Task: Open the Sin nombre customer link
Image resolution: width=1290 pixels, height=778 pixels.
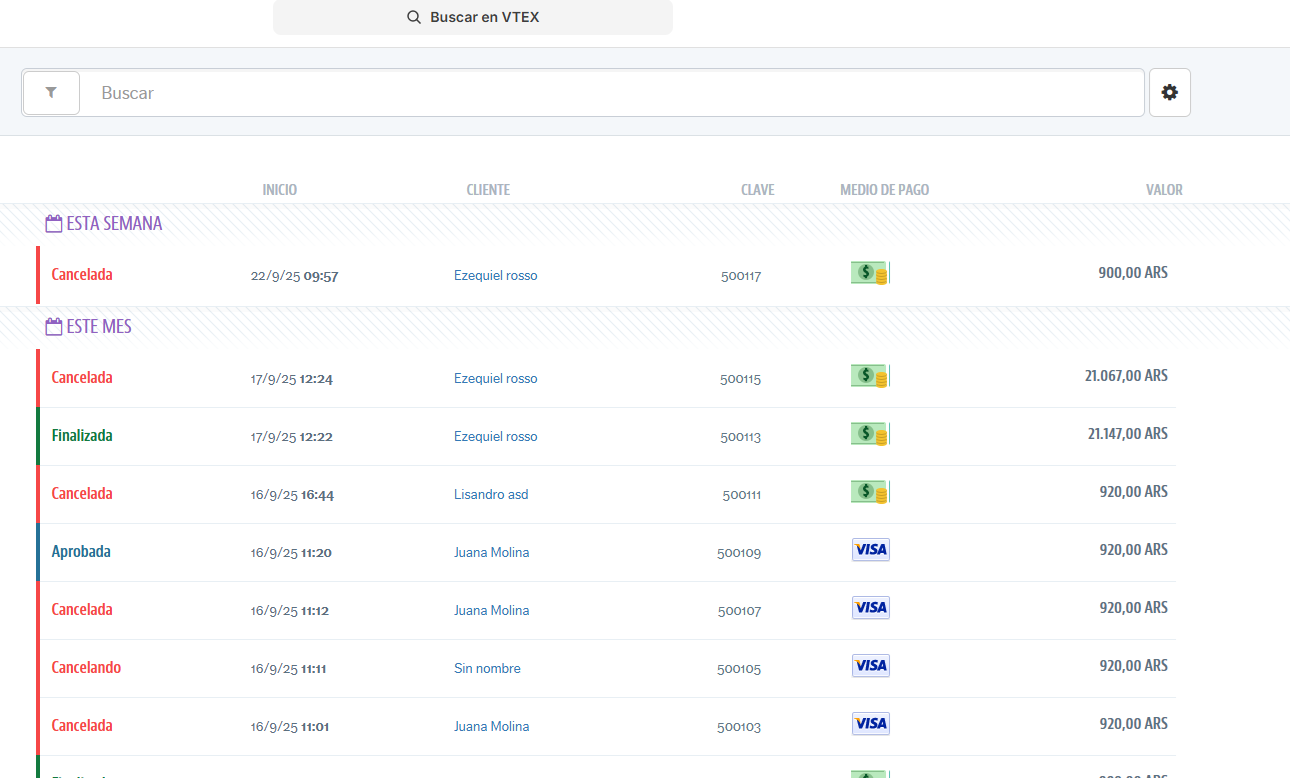Action: (487, 668)
